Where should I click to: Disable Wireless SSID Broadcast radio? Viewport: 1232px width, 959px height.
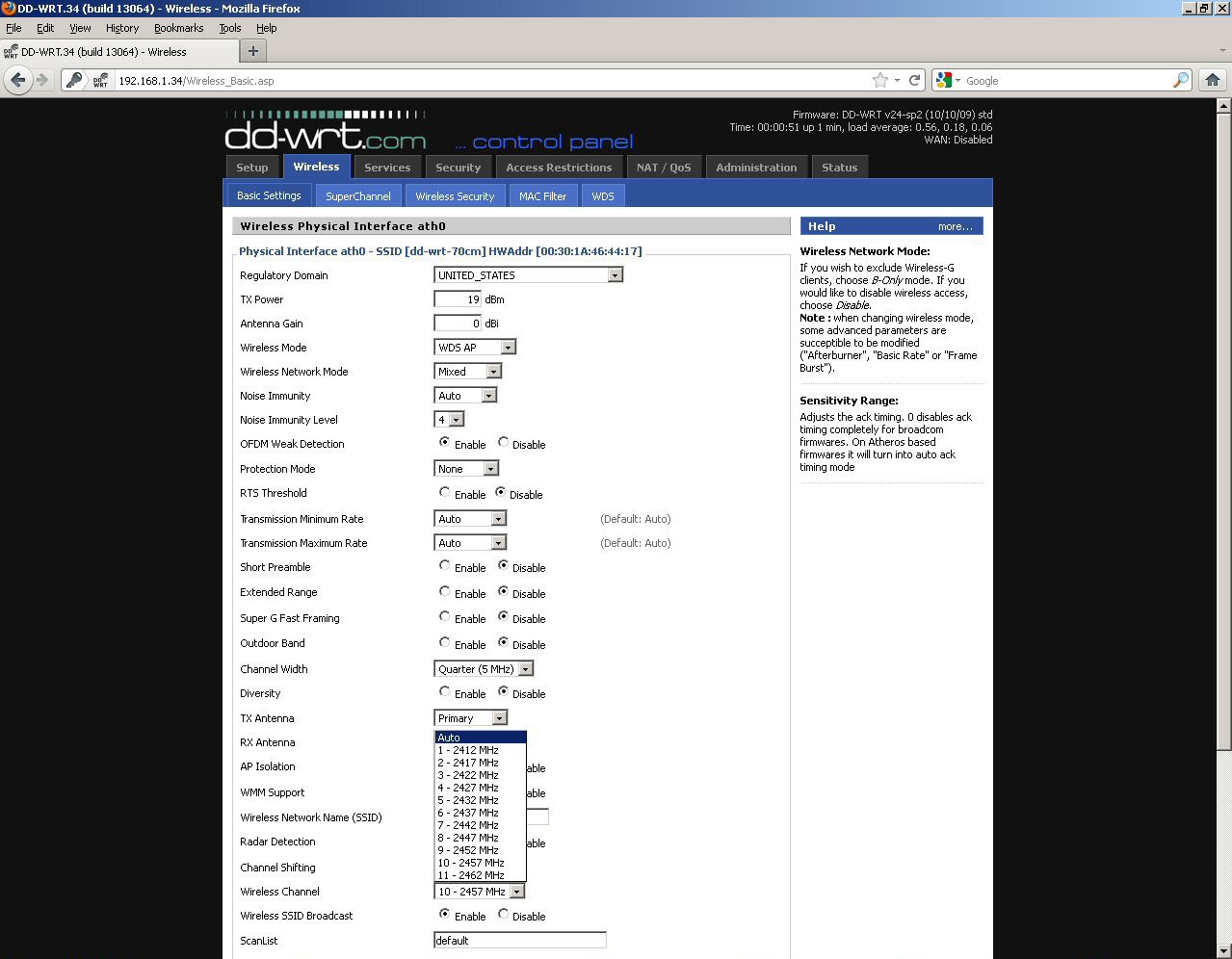[x=503, y=914]
